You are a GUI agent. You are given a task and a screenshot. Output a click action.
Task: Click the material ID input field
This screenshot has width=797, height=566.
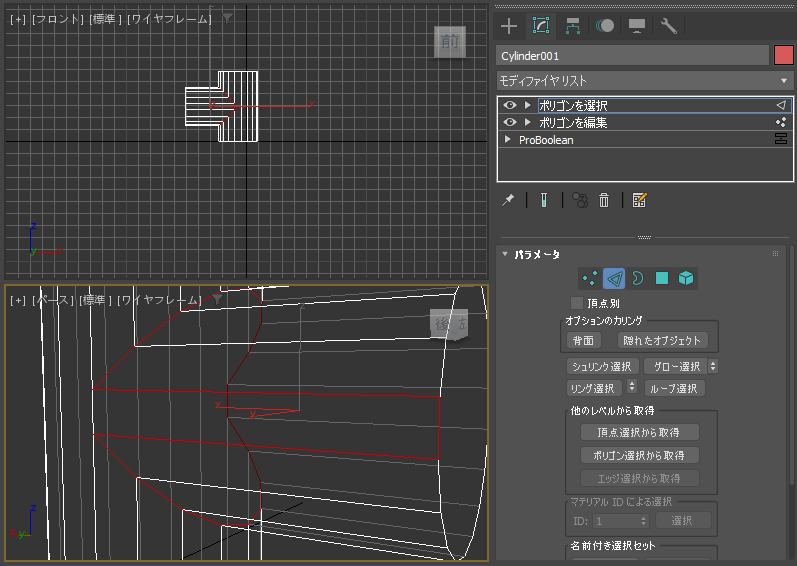click(616, 521)
